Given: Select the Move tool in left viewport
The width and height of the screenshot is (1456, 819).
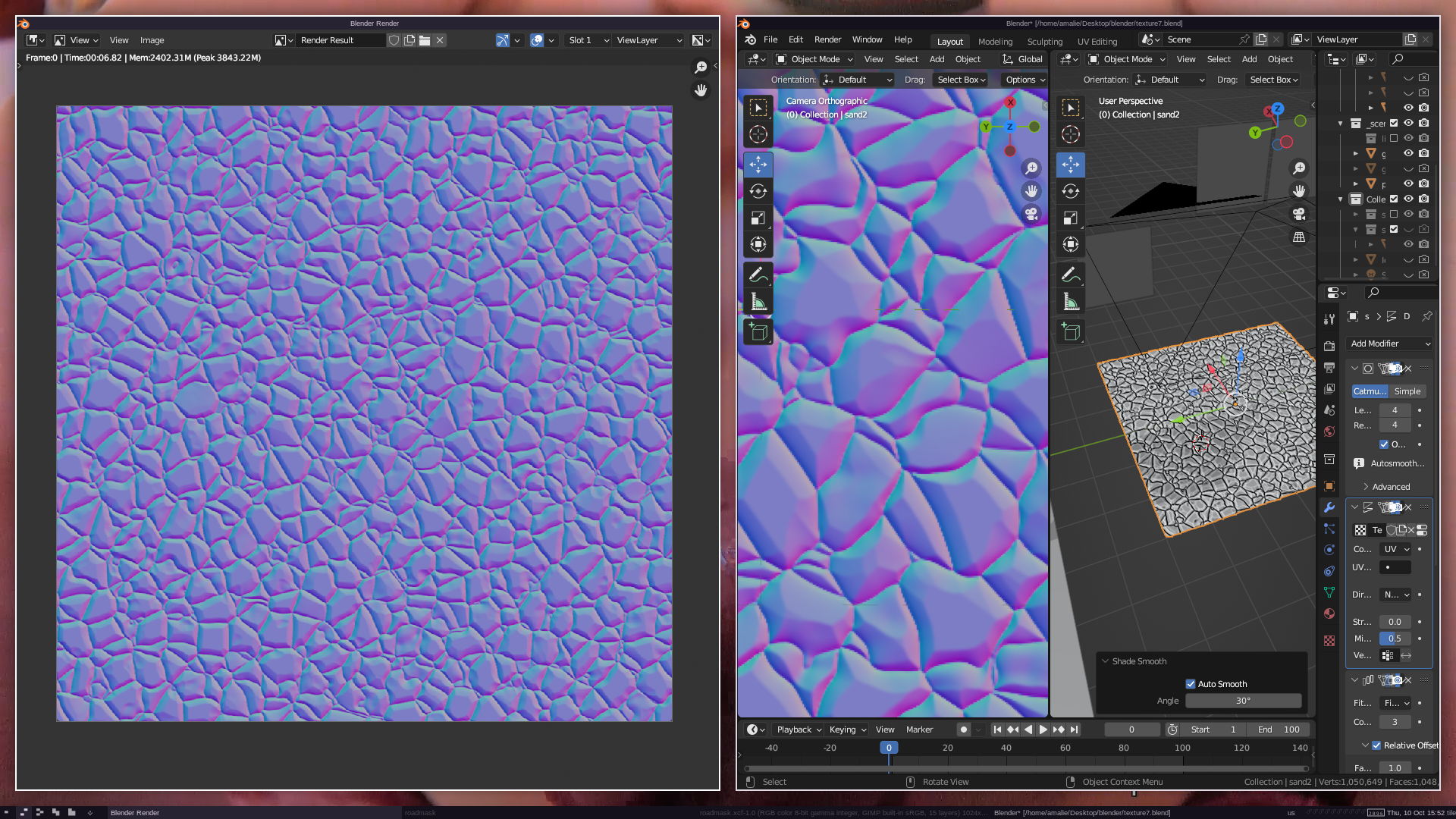Looking at the screenshot, I should click(x=758, y=165).
